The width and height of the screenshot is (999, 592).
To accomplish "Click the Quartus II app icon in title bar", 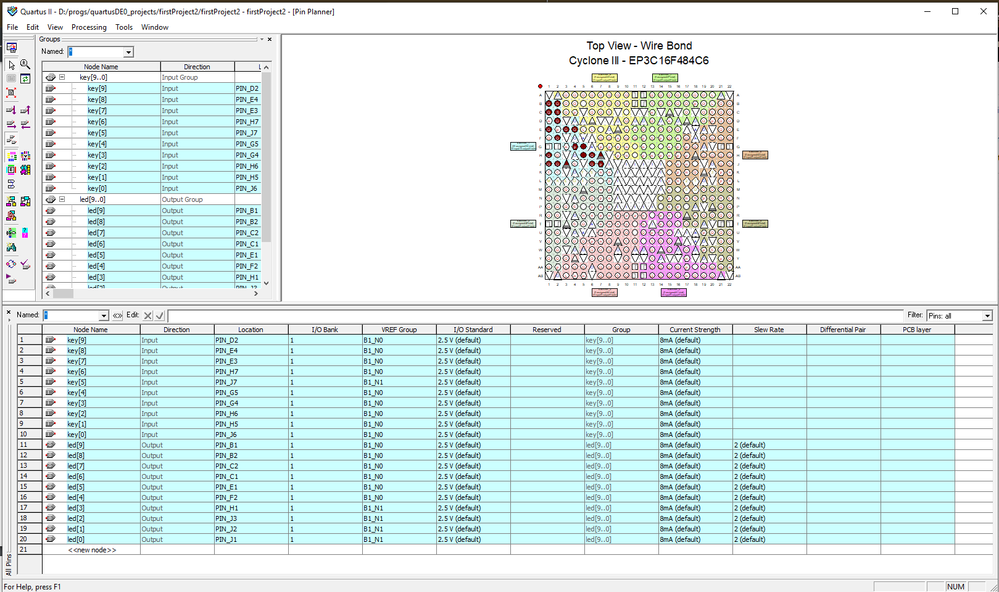I will tap(11, 11).
